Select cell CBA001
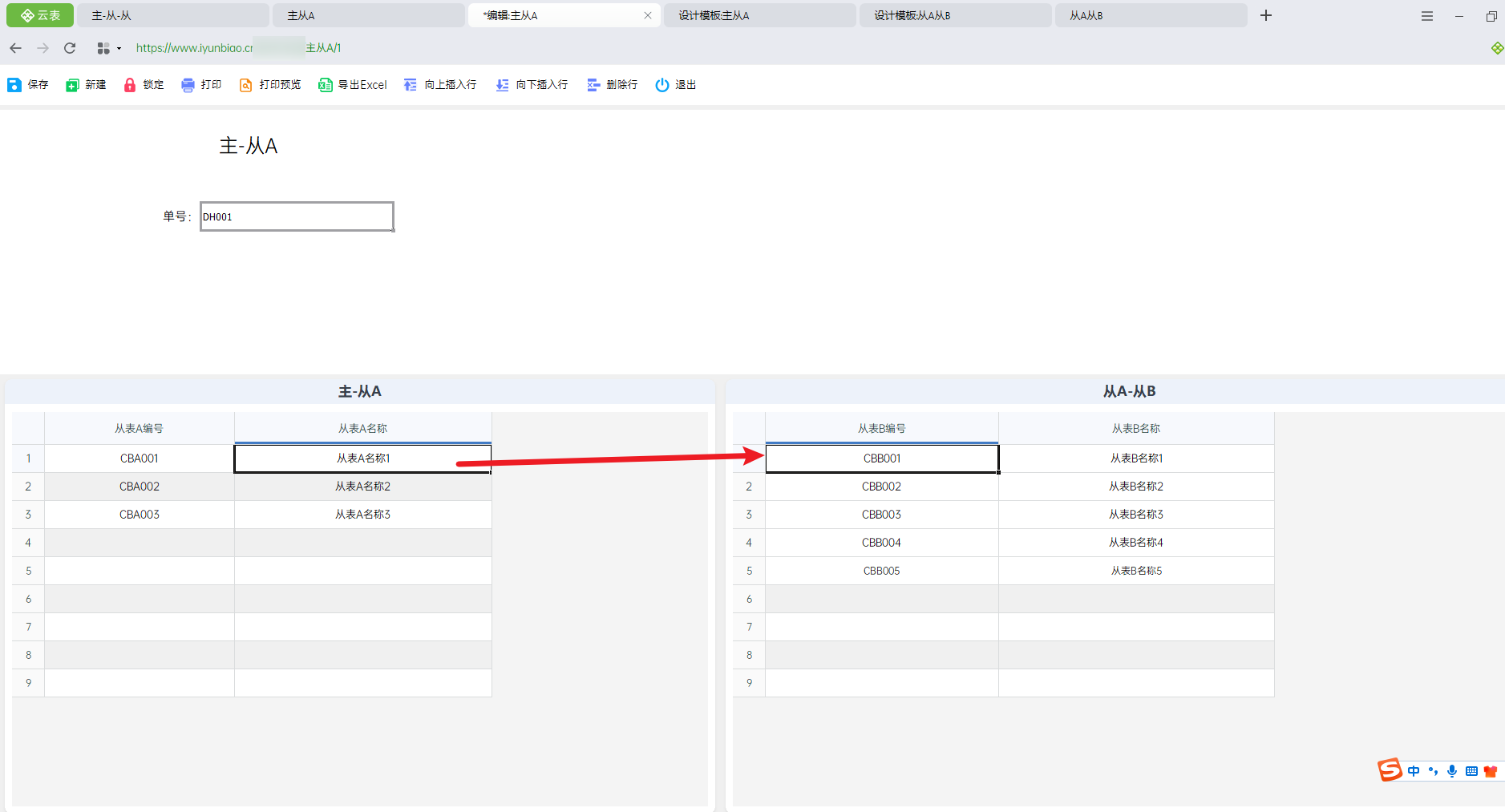Image resolution: width=1505 pixels, height=812 pixels. pos(140,459)
